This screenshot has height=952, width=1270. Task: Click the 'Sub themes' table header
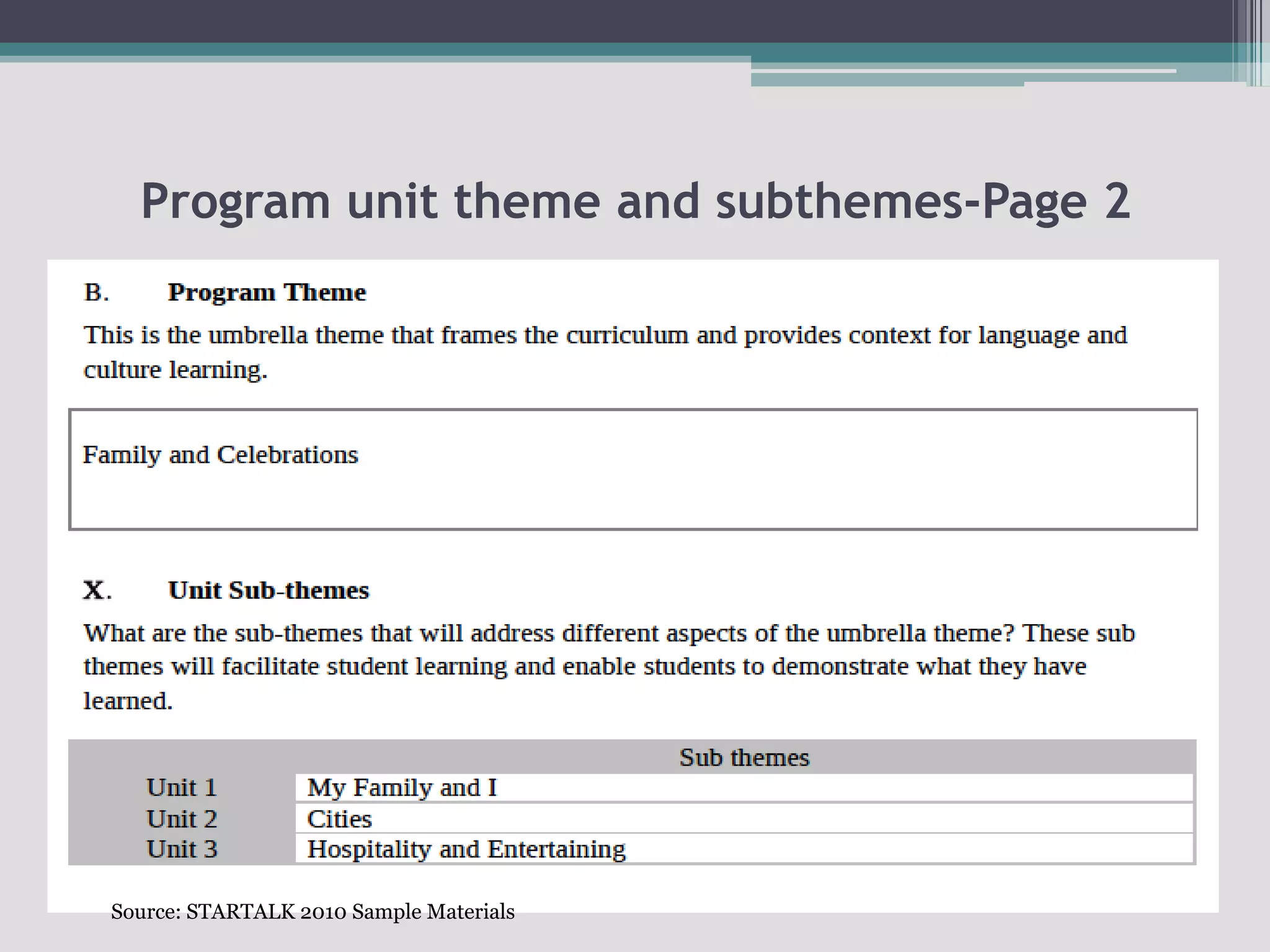744,757
